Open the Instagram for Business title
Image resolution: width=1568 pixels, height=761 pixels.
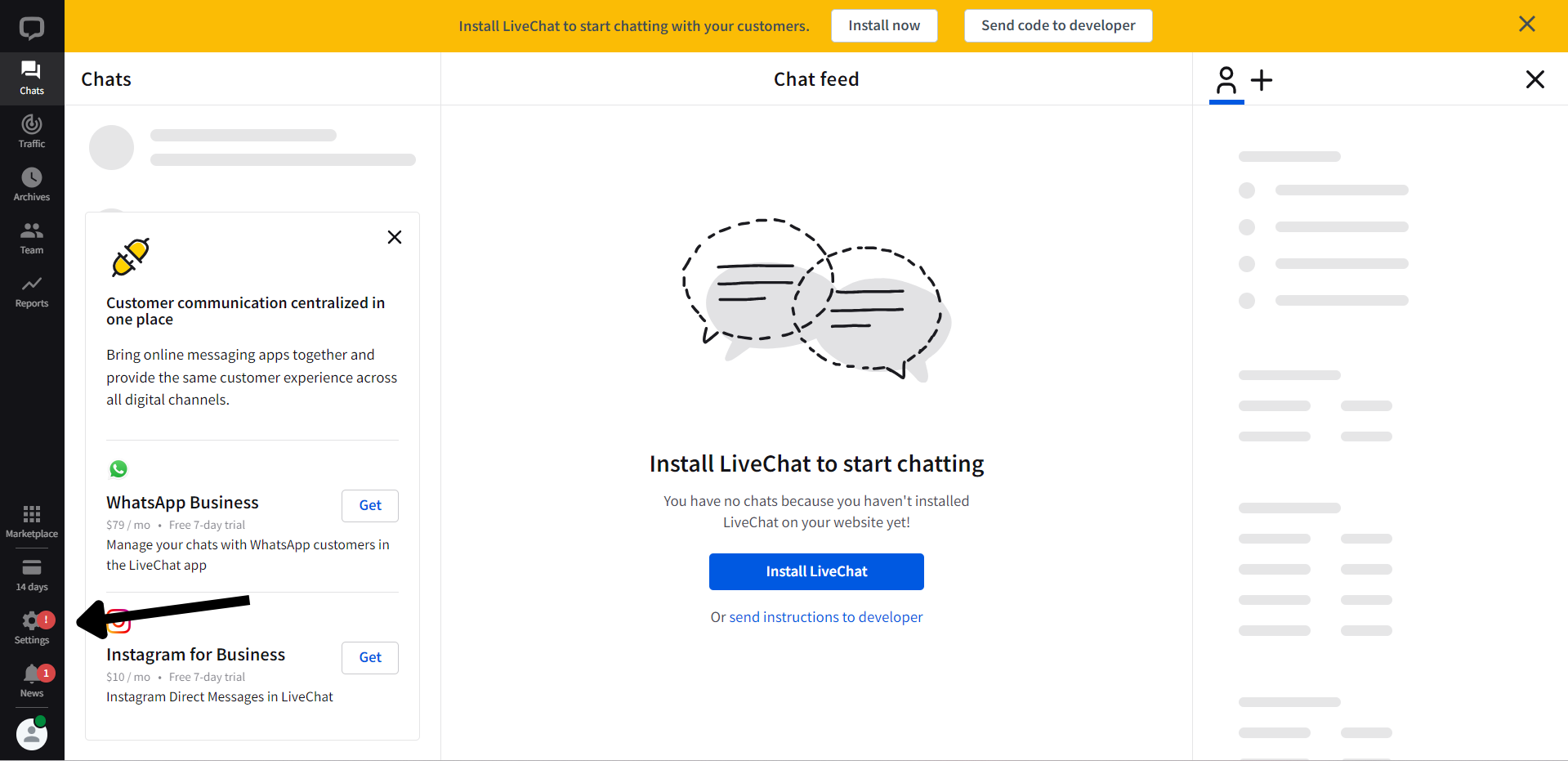tap(195, 655)
